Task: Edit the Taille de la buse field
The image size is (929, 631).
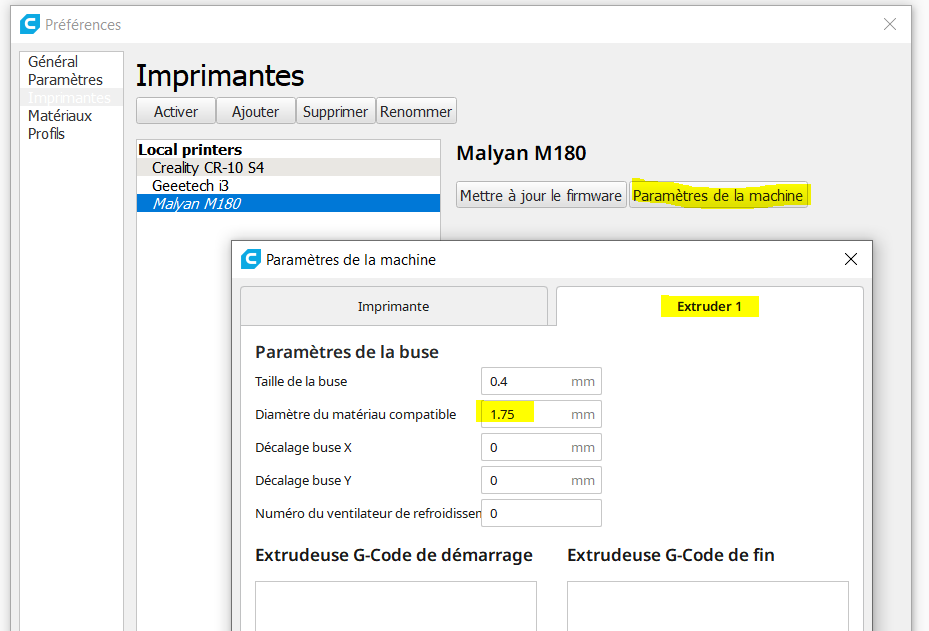Action: coord(541,381)
